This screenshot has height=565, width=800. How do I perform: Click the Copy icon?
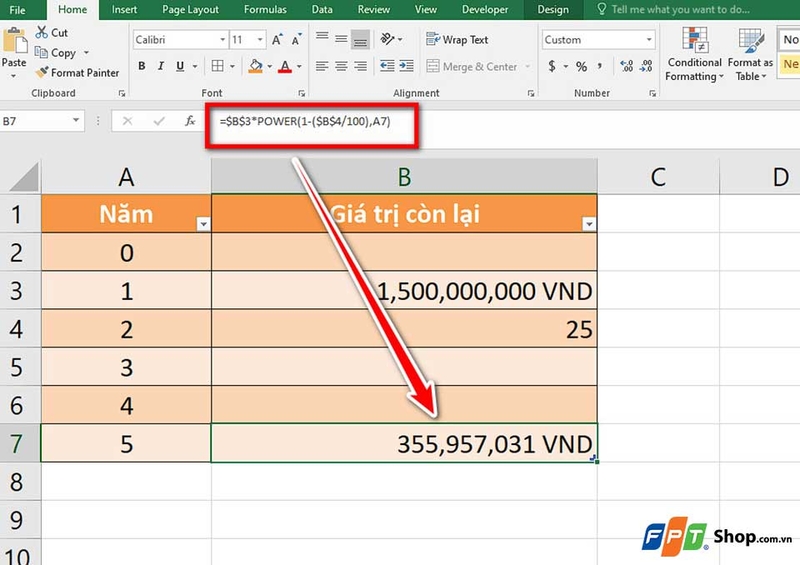tap(41, 52)
